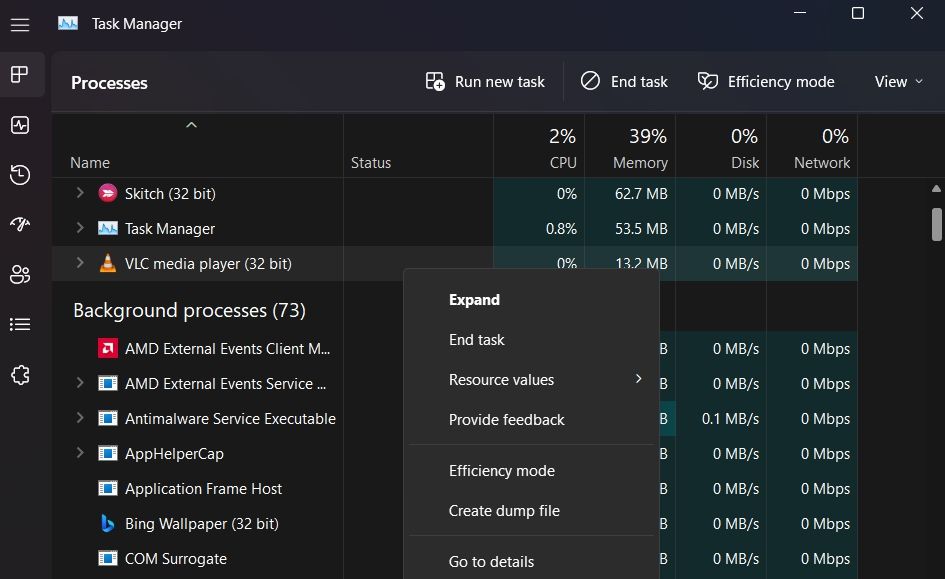Click the process list scrollbar thumb
The width and height of the screenshot is (945, 579).
(936, 224)
